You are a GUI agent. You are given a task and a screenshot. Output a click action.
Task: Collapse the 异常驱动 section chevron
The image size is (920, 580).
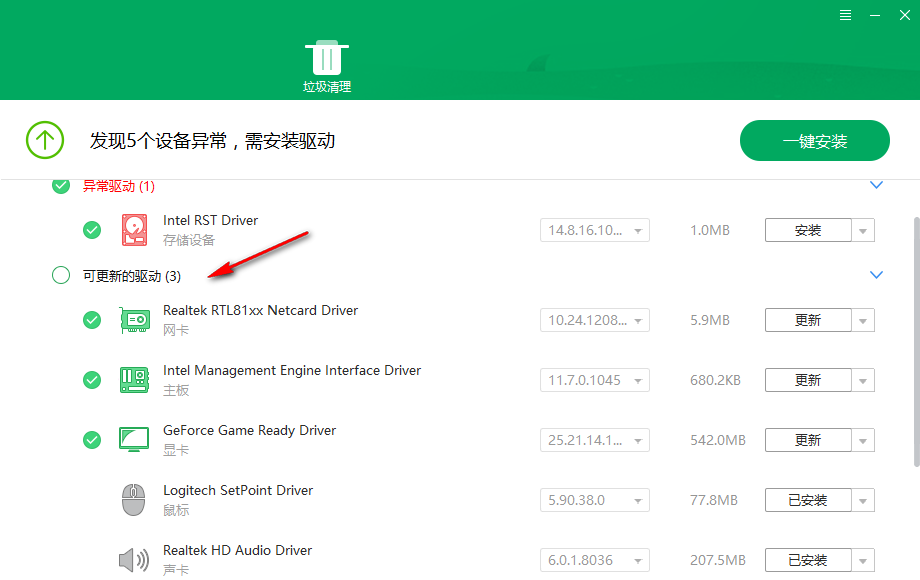pos(876,185)
